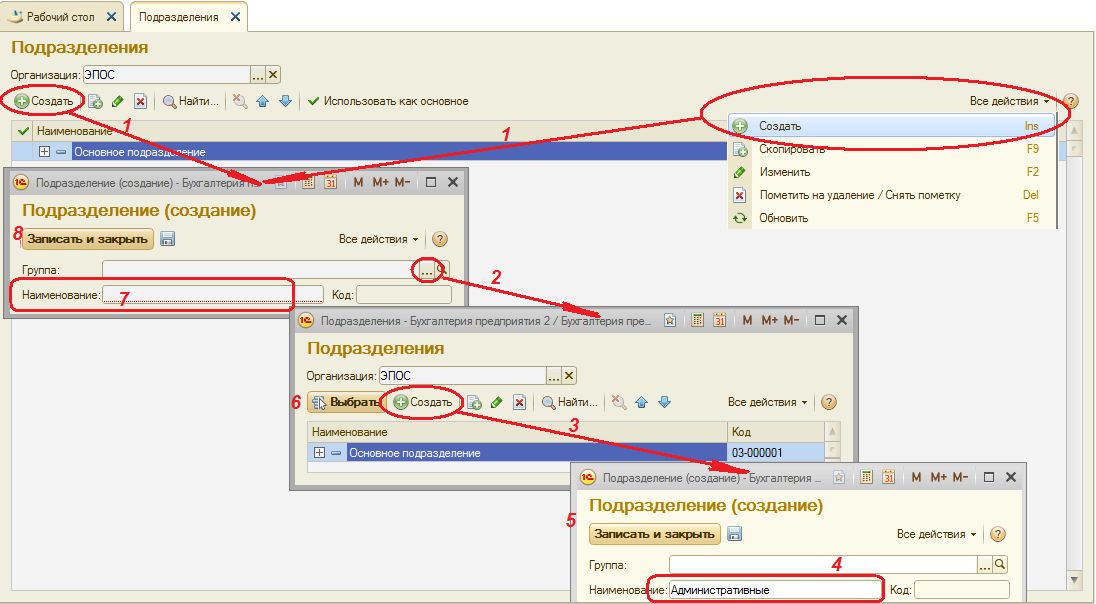Select Скопировать menu entry
Viewport: 1096px width, 604px height.
[x=891, y=149]
